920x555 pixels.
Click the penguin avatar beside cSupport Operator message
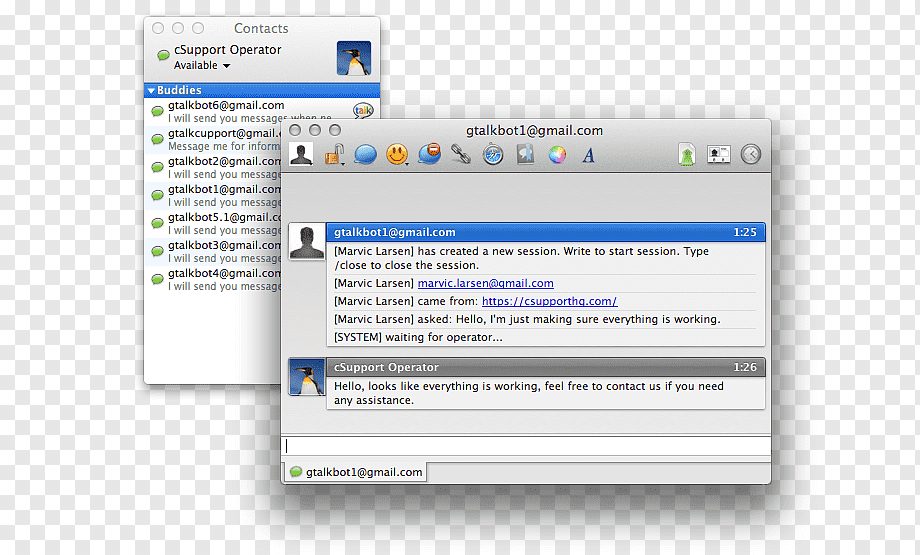pyautogui.click(x=307, y=377)
